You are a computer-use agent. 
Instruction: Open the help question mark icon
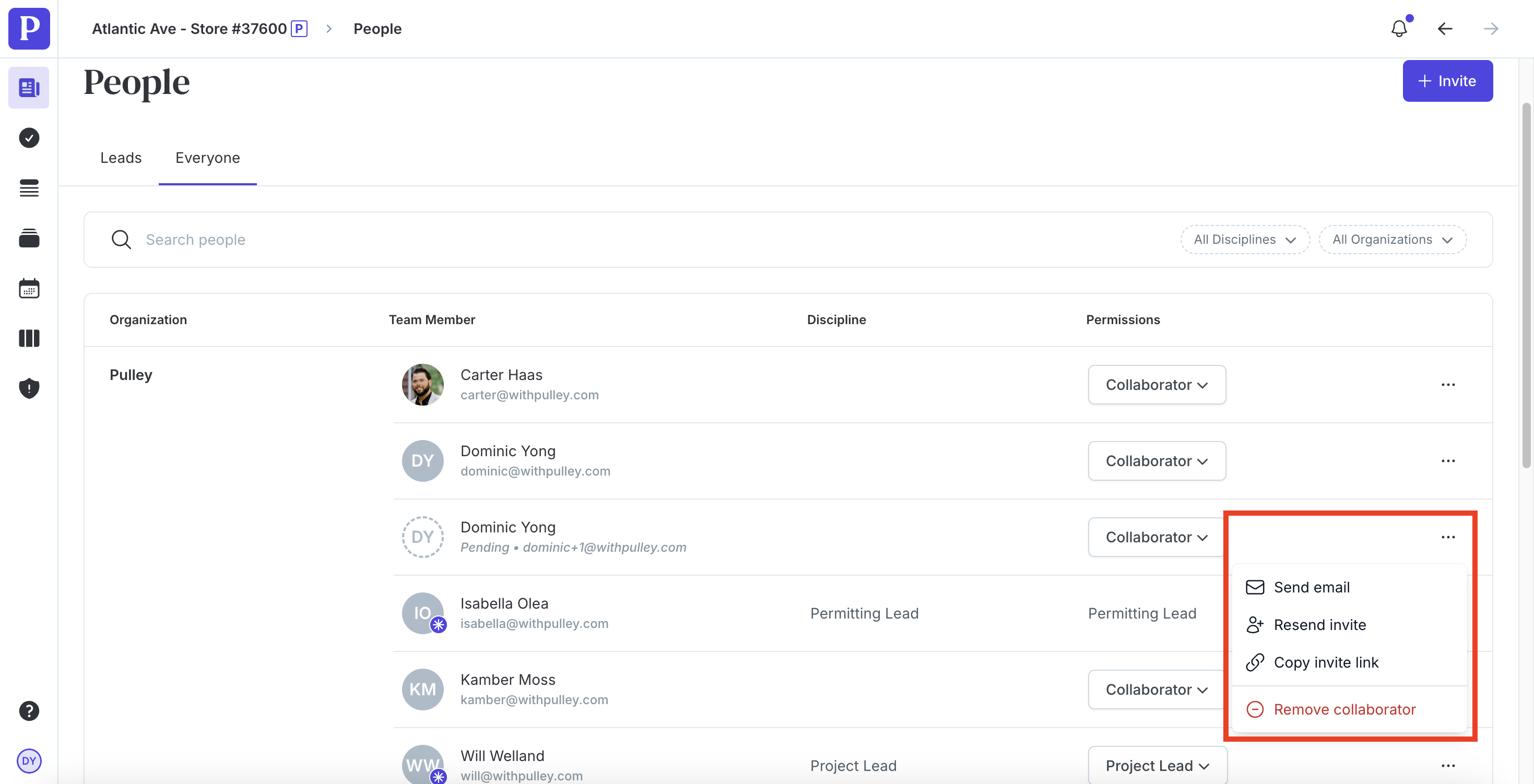pos(29,711)
